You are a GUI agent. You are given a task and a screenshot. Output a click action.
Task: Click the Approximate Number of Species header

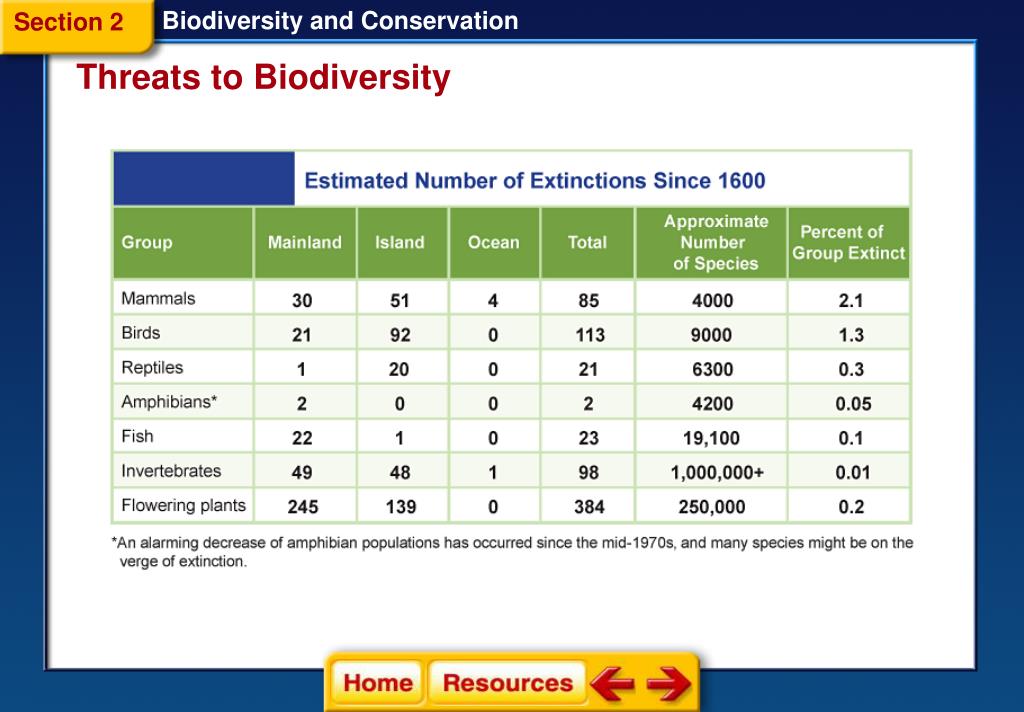pos(716,242)
